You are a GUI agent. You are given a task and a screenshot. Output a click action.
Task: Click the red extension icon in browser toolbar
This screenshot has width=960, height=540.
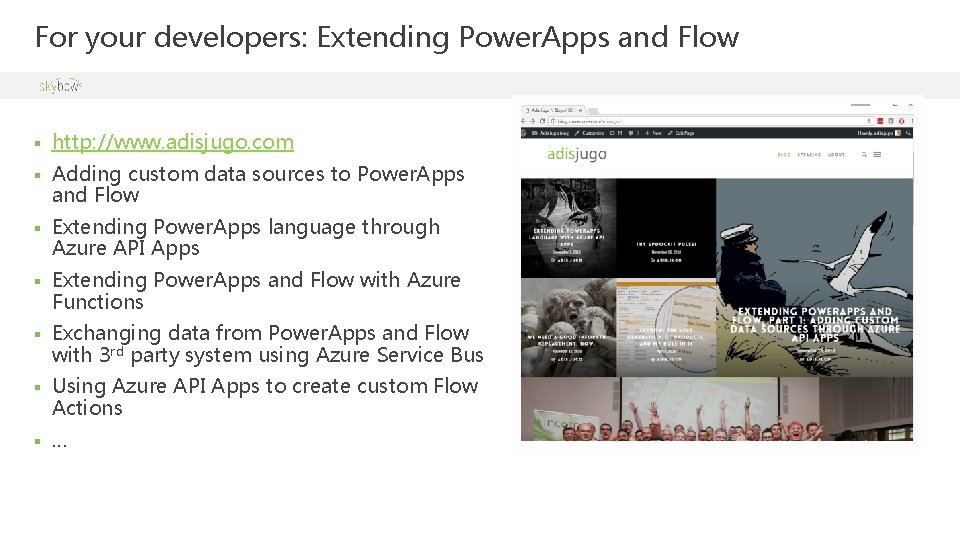pos(880,121)
